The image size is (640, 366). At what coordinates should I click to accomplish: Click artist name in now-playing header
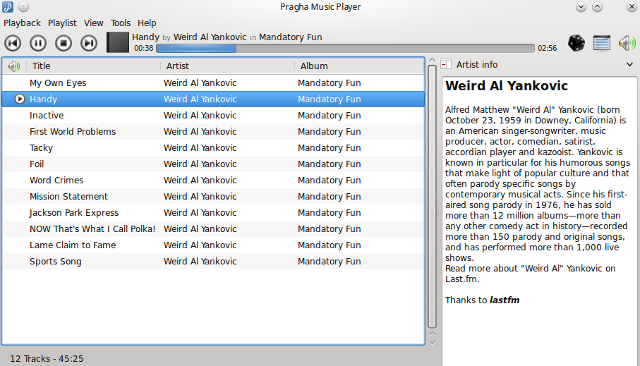[x=210, y=37]
